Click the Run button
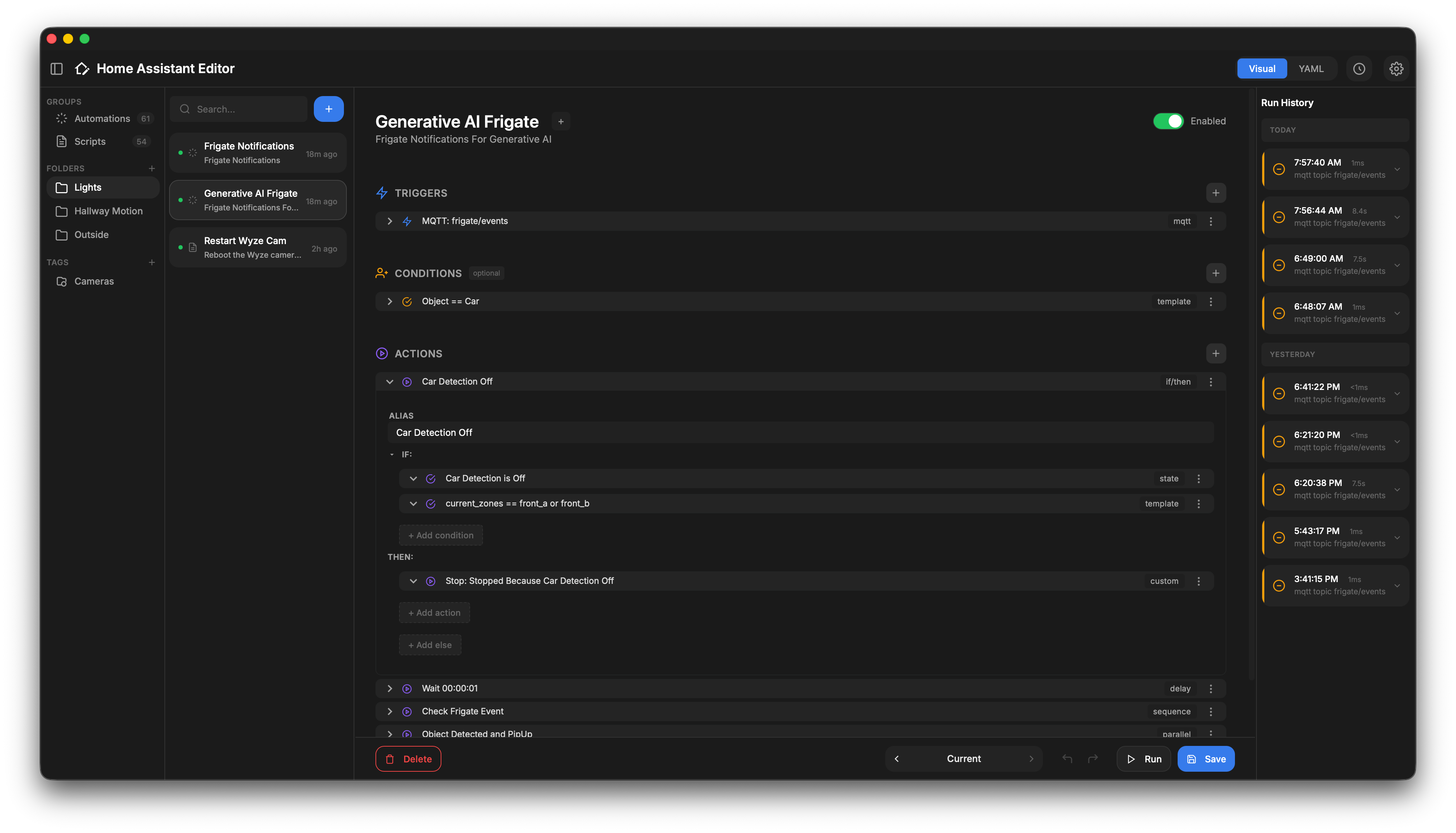Viewport: 1456px width, 833px height. pos(1143,758)
